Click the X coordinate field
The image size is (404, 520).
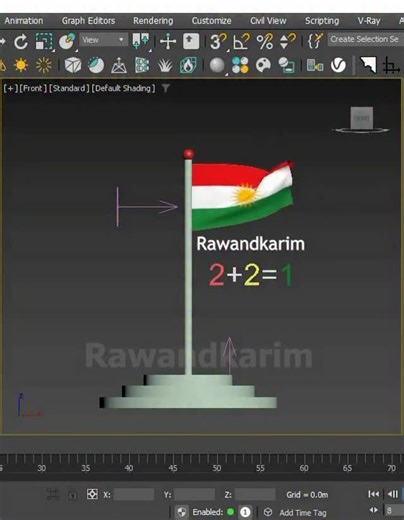point(134,494)
